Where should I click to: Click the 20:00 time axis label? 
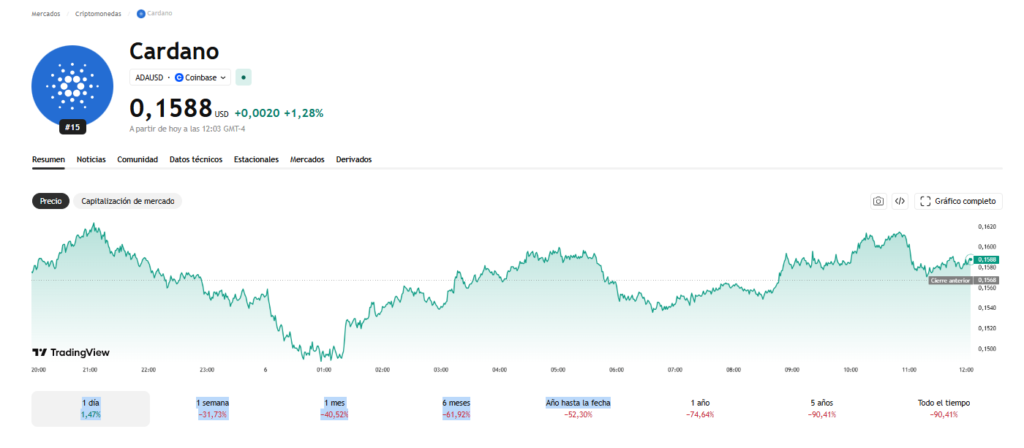click(39, 370)
